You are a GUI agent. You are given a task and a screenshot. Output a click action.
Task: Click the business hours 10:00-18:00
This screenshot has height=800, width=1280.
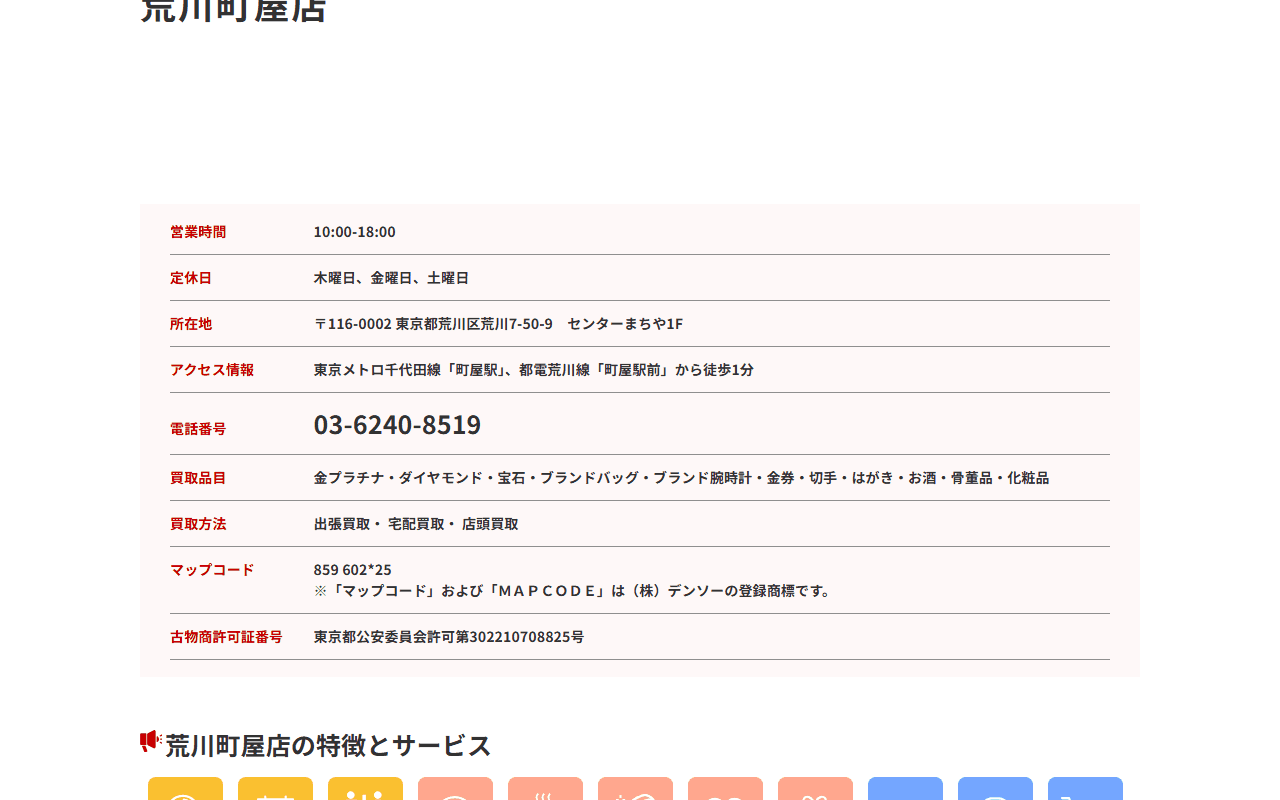pyautogui.click(x=355, y=232)
